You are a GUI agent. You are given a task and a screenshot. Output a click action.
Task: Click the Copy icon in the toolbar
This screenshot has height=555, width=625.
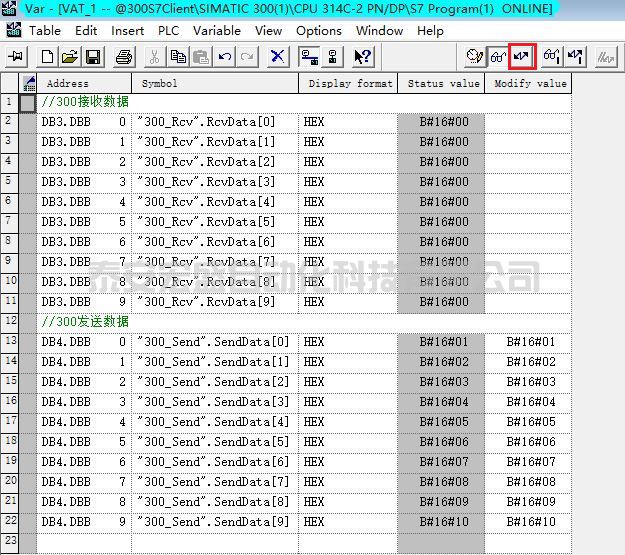[178, 57]
